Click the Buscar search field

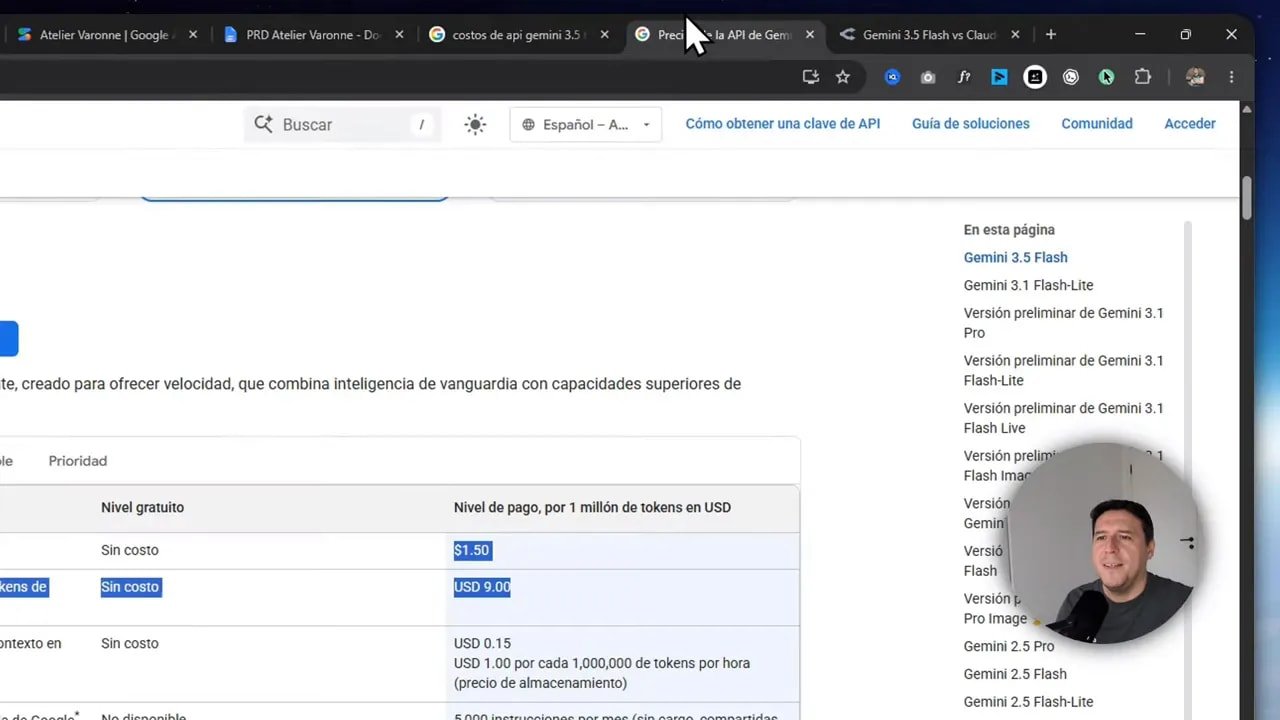(x=342, y=125)
